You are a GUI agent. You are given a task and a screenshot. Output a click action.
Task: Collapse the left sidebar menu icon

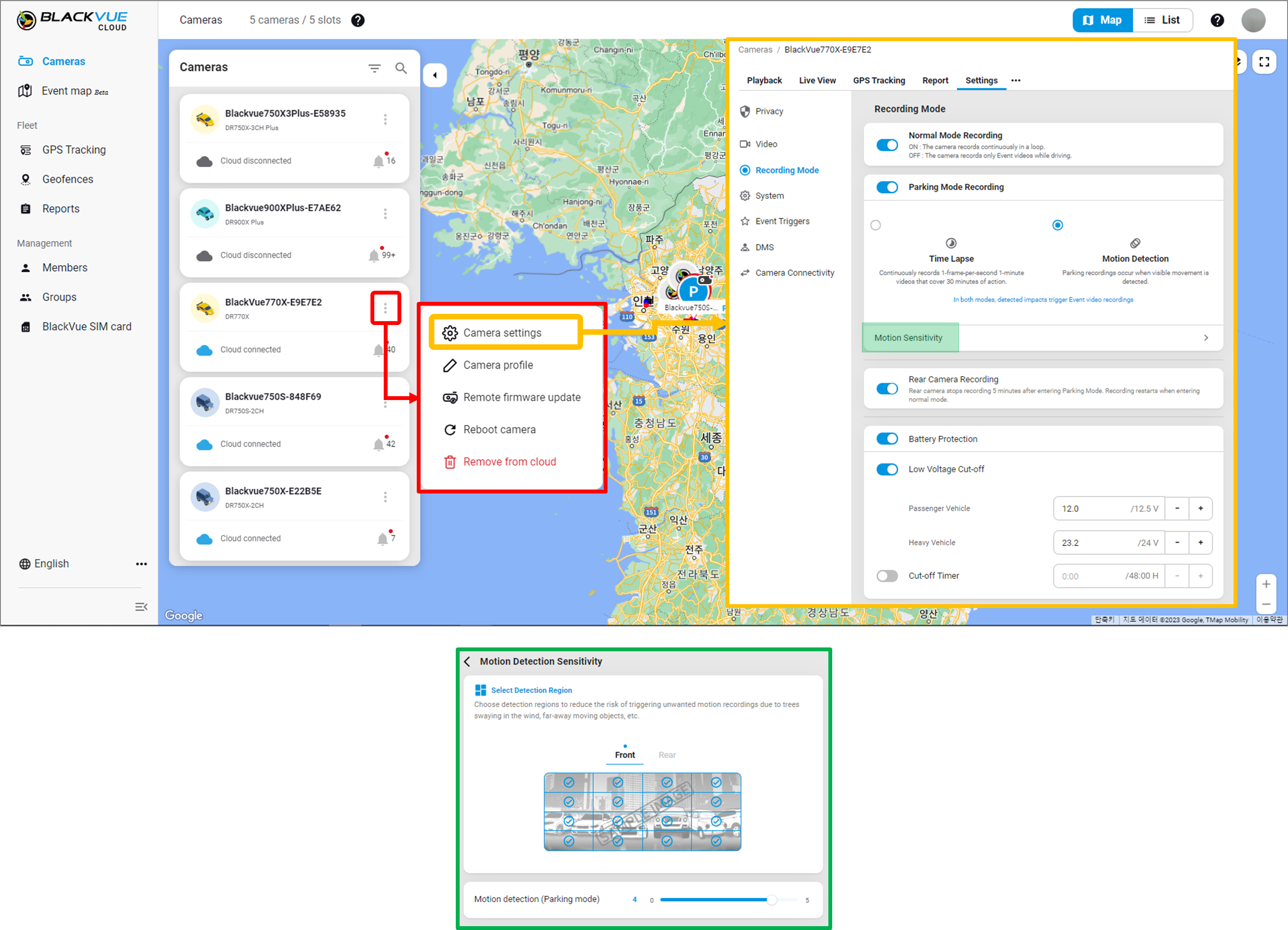click(141, 607)
